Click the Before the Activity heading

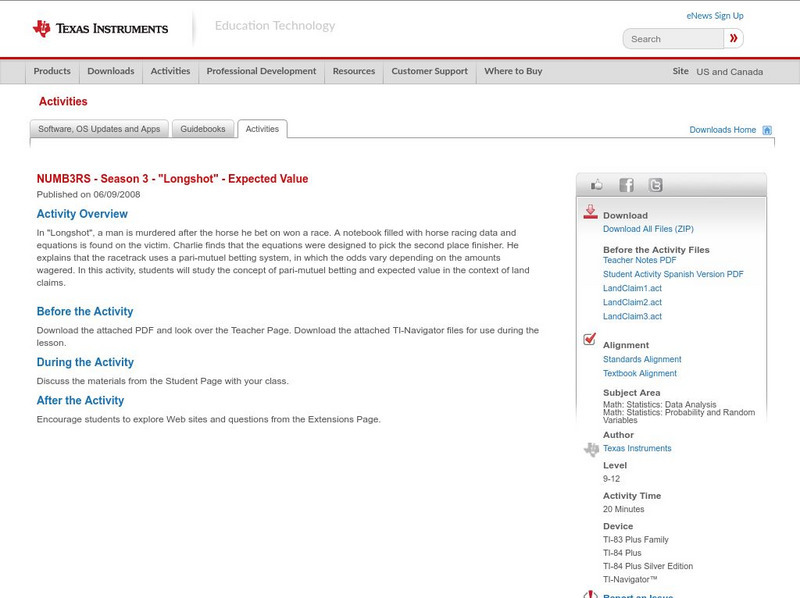click(85, 312)
